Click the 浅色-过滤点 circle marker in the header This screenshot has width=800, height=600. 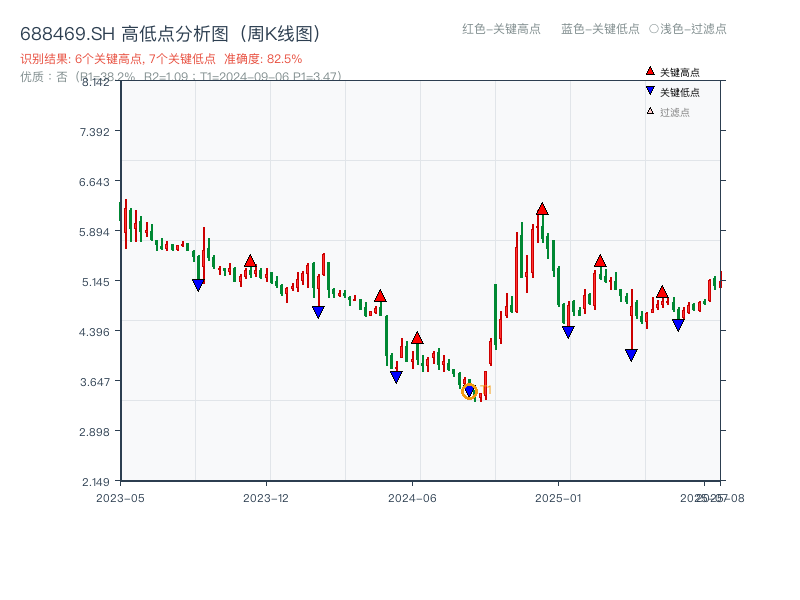click(x=653, y=29)
